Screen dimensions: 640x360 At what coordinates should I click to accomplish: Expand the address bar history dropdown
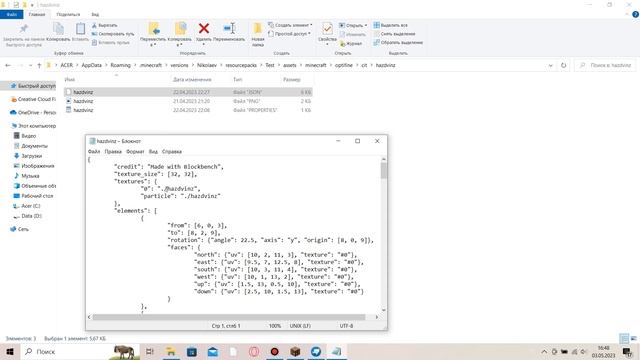pyautogui.click(x=550, y=65)
